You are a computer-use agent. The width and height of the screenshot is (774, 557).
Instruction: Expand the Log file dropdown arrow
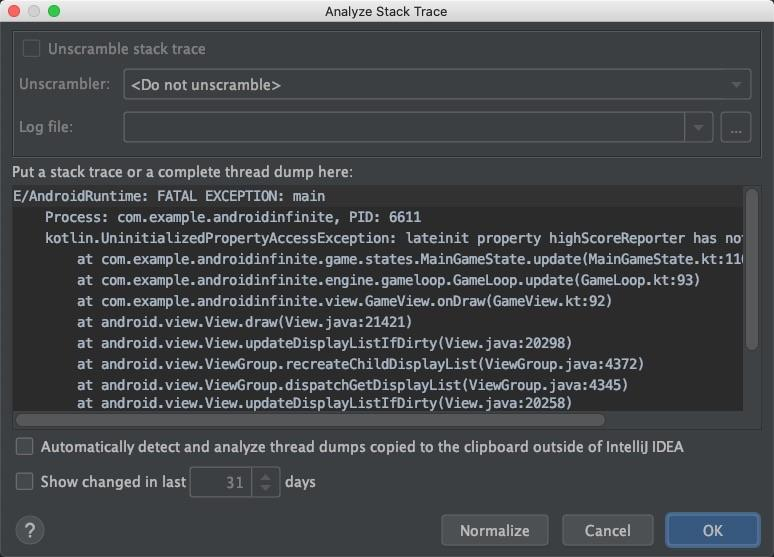698,127
